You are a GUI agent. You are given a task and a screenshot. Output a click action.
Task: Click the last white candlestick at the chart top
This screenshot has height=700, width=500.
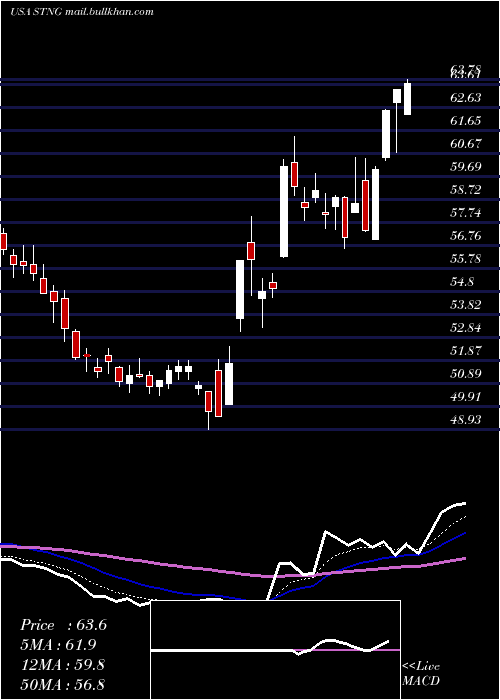pyautogui.click(x=407, y=99)
